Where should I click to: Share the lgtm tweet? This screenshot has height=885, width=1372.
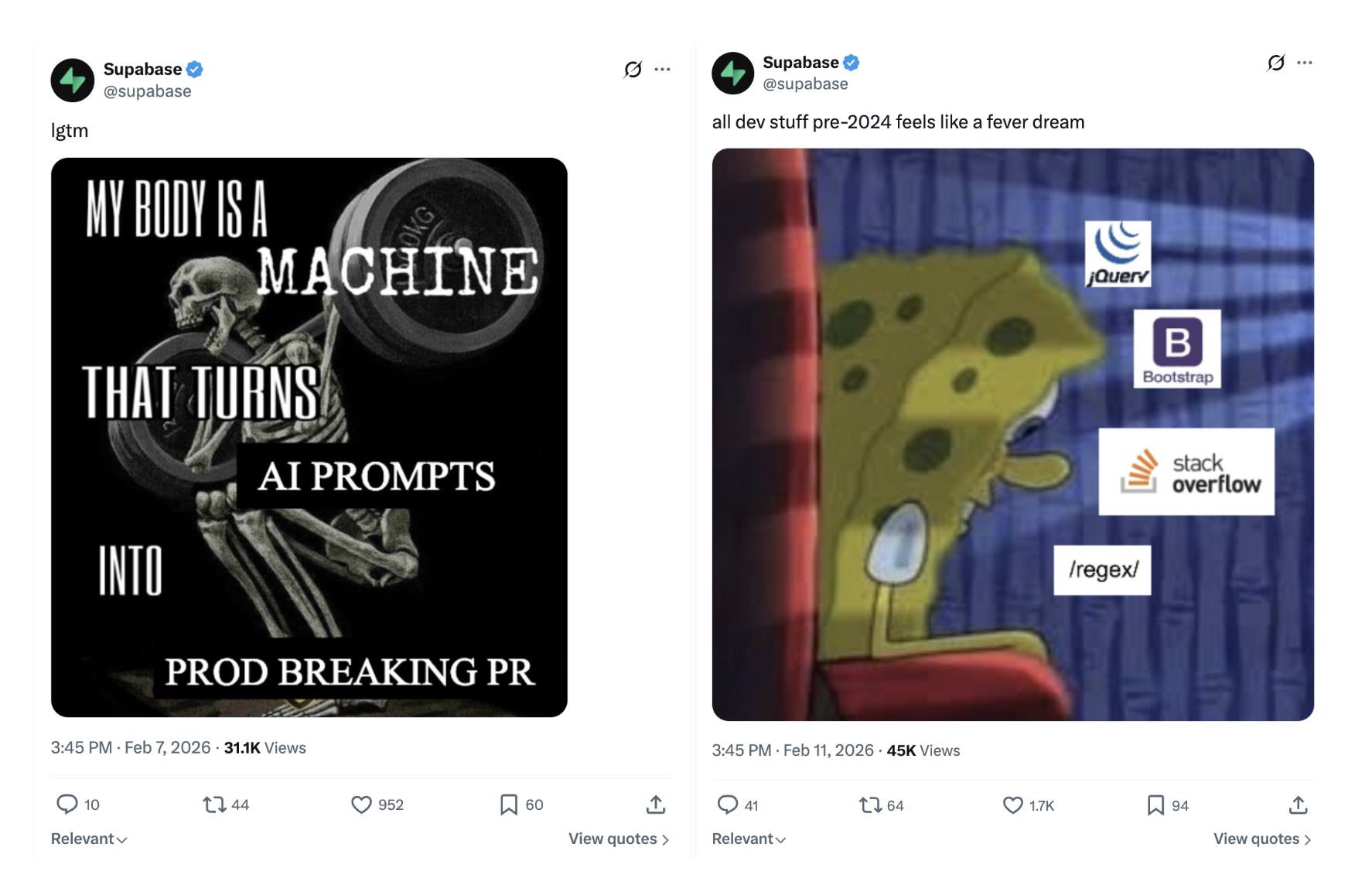[656, 805]
